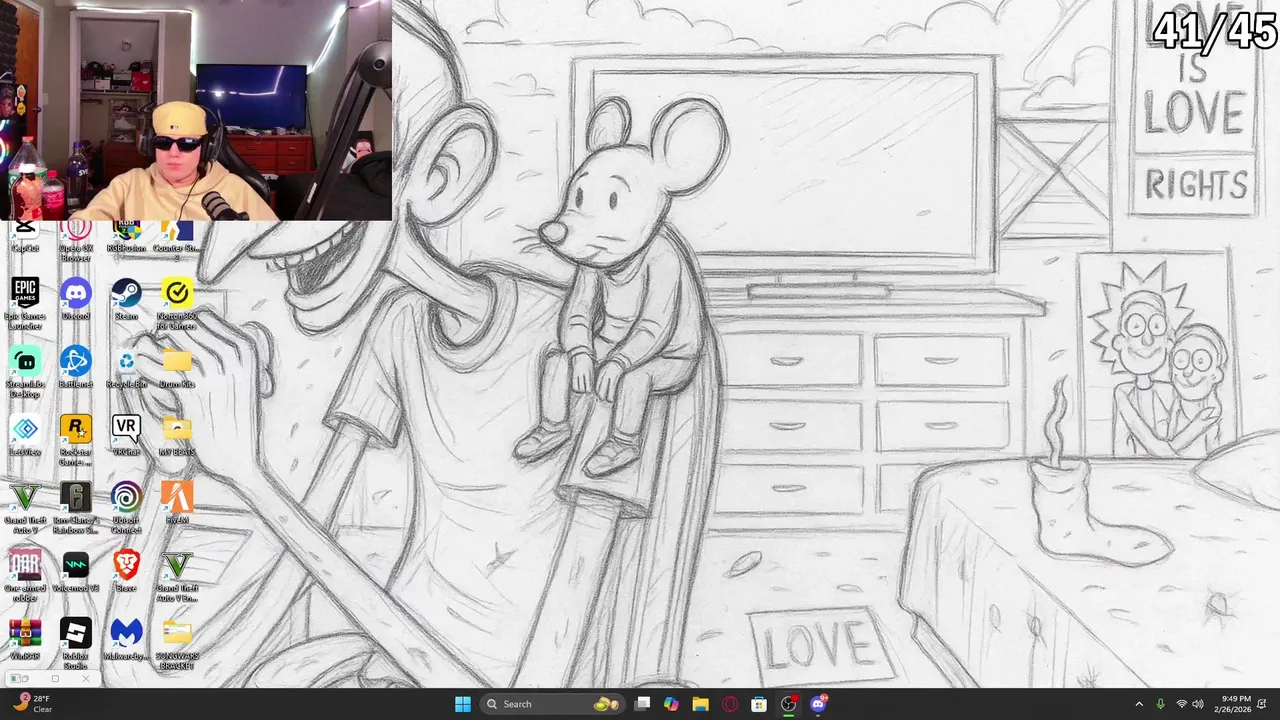Select the VRChat desktop shortcut
1280x720 pixels.
coord(126,435)
